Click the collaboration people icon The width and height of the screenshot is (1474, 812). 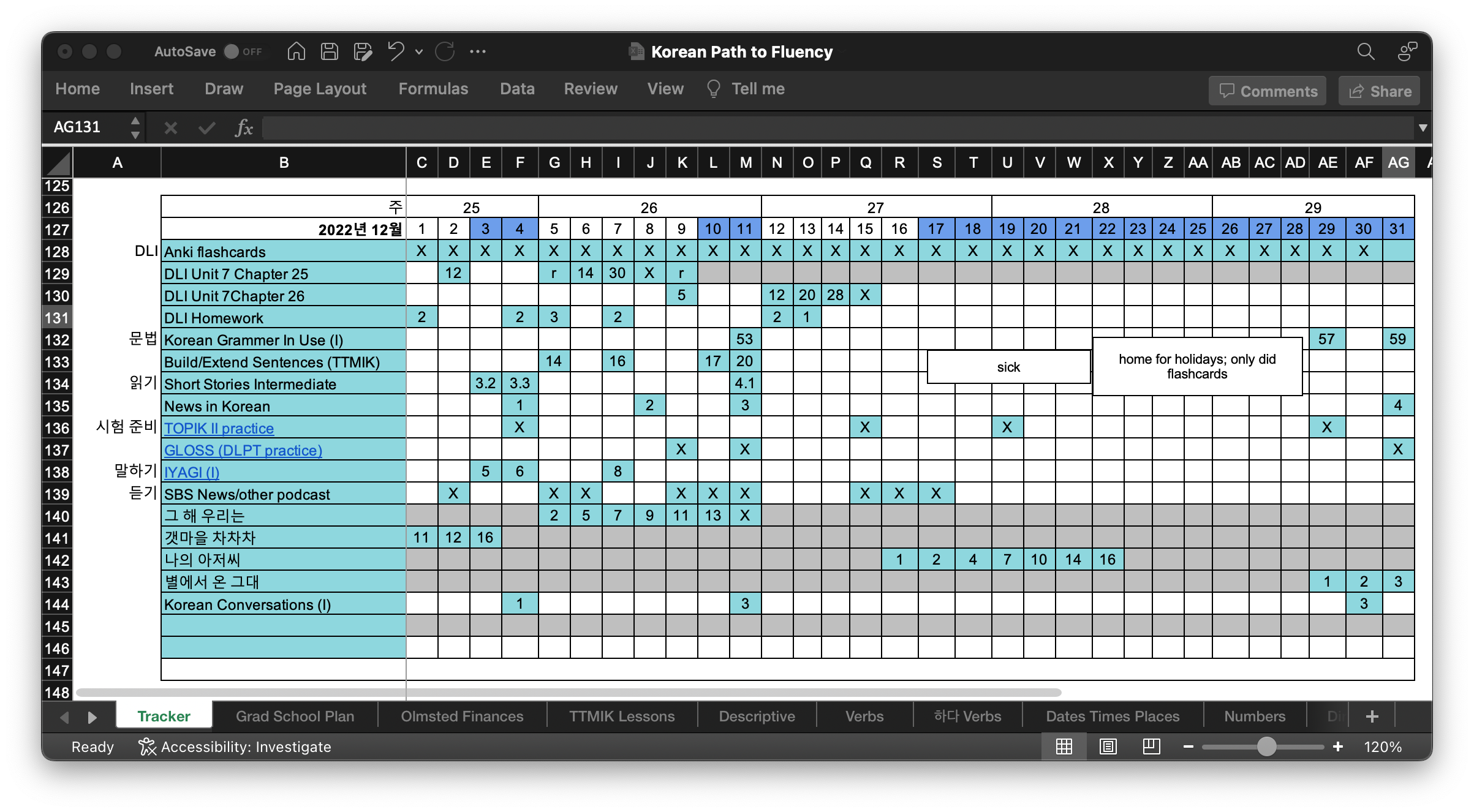1407,51
